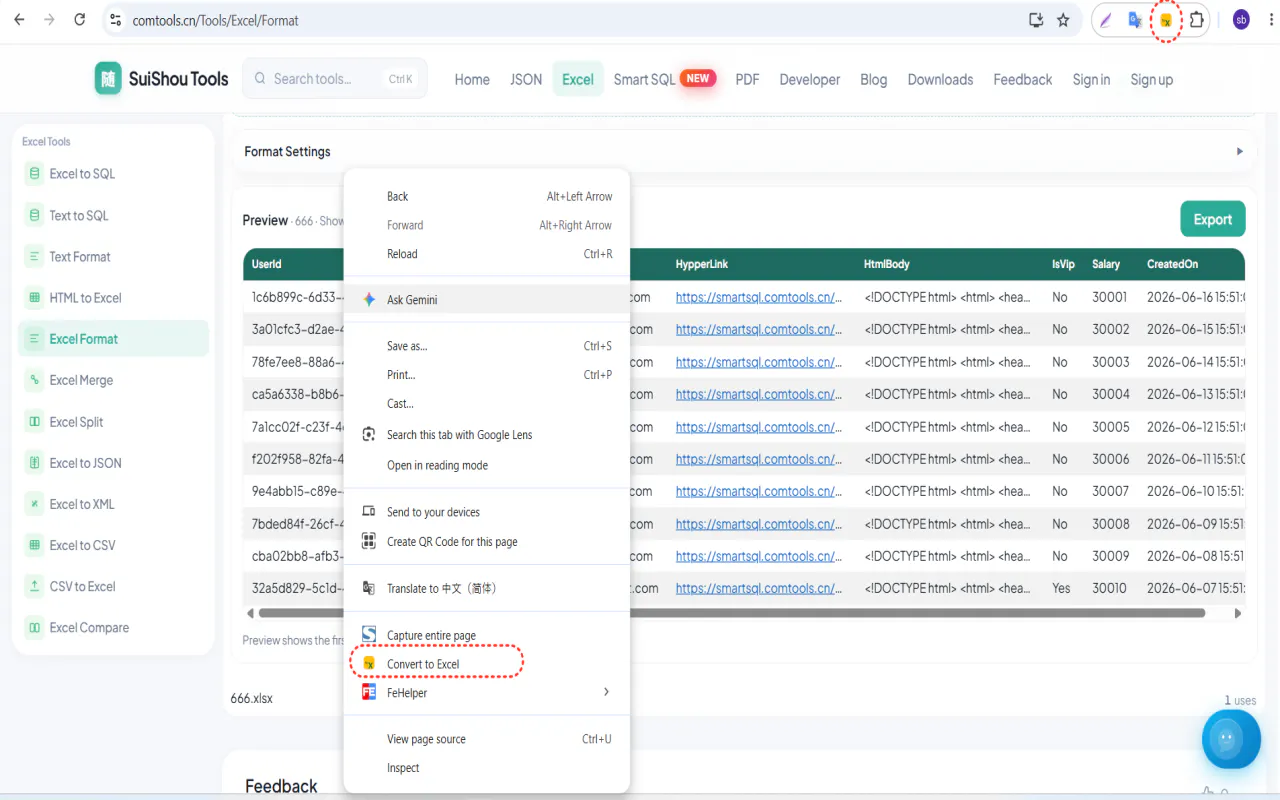Click the HtmlBody column header
The height and width of the screenshot is (800, 1280).
click(x=887, y=264)
